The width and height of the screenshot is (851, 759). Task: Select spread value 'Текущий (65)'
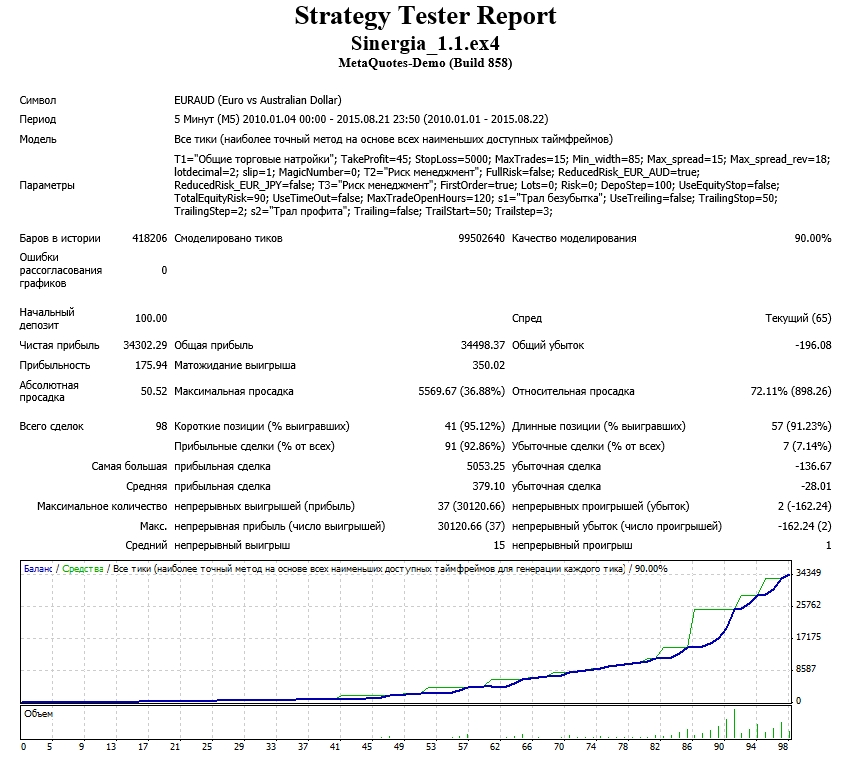798,318
